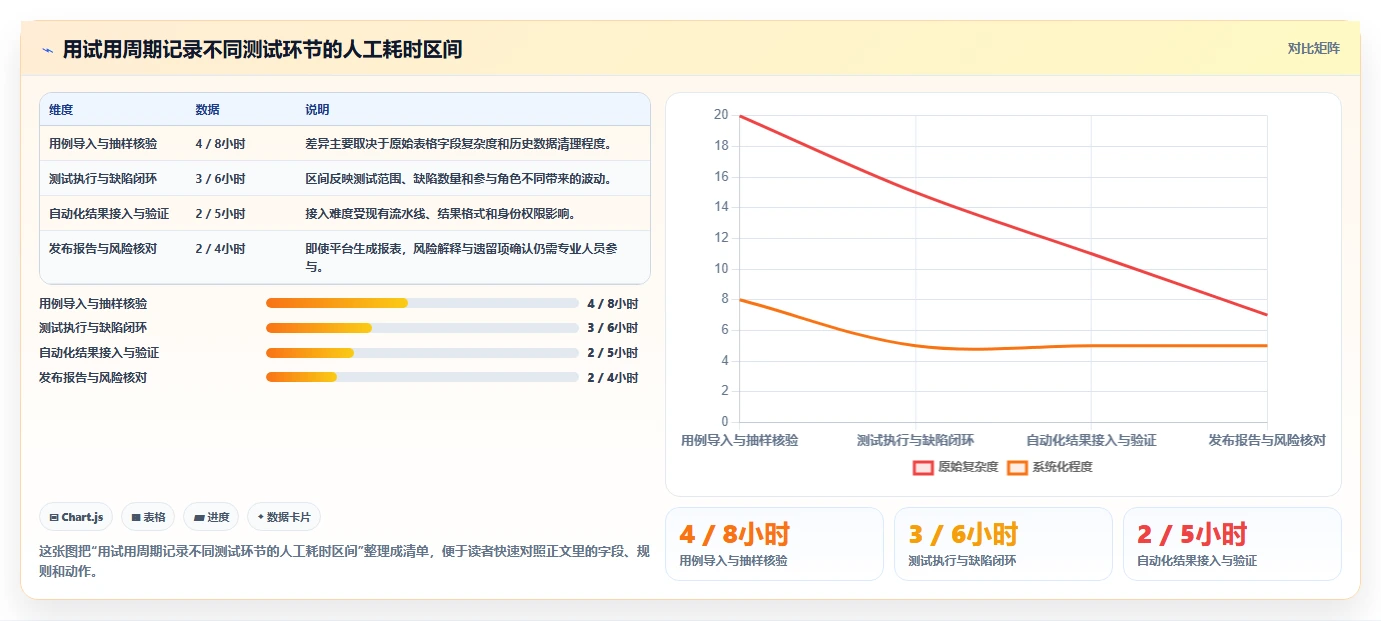This screenshot has height=621, width=1381.
Task: Select table cell 发布报告与风险核对
Action: 103,249
